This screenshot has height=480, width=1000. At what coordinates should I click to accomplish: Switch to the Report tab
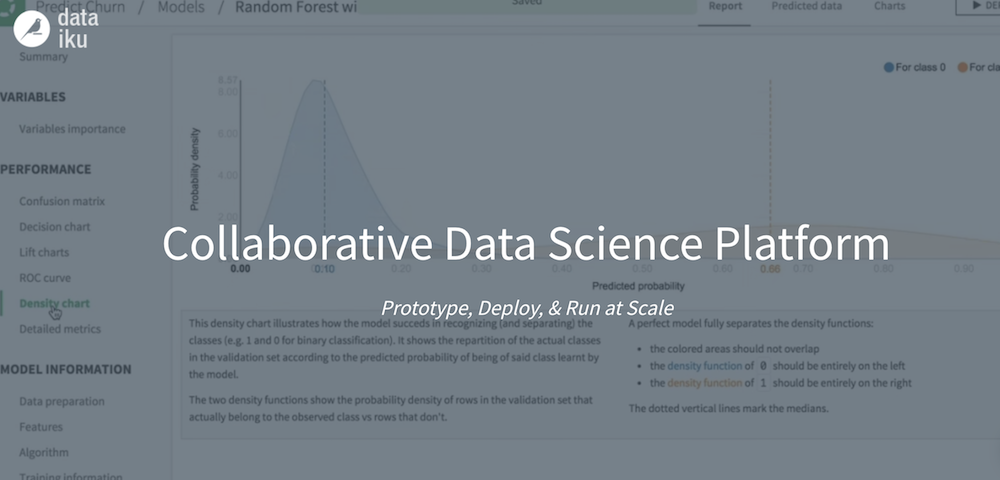pyautogui.click(x=725, y=6)
